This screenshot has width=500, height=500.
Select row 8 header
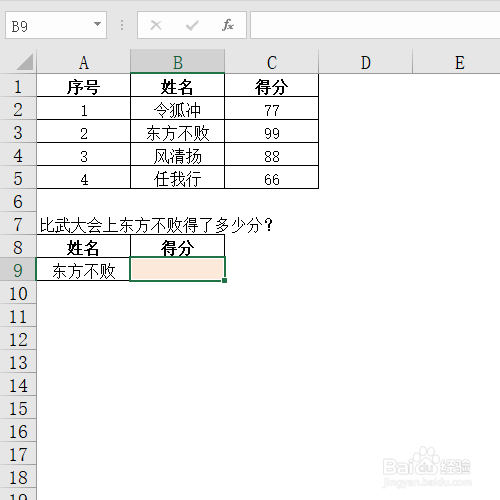18,247
